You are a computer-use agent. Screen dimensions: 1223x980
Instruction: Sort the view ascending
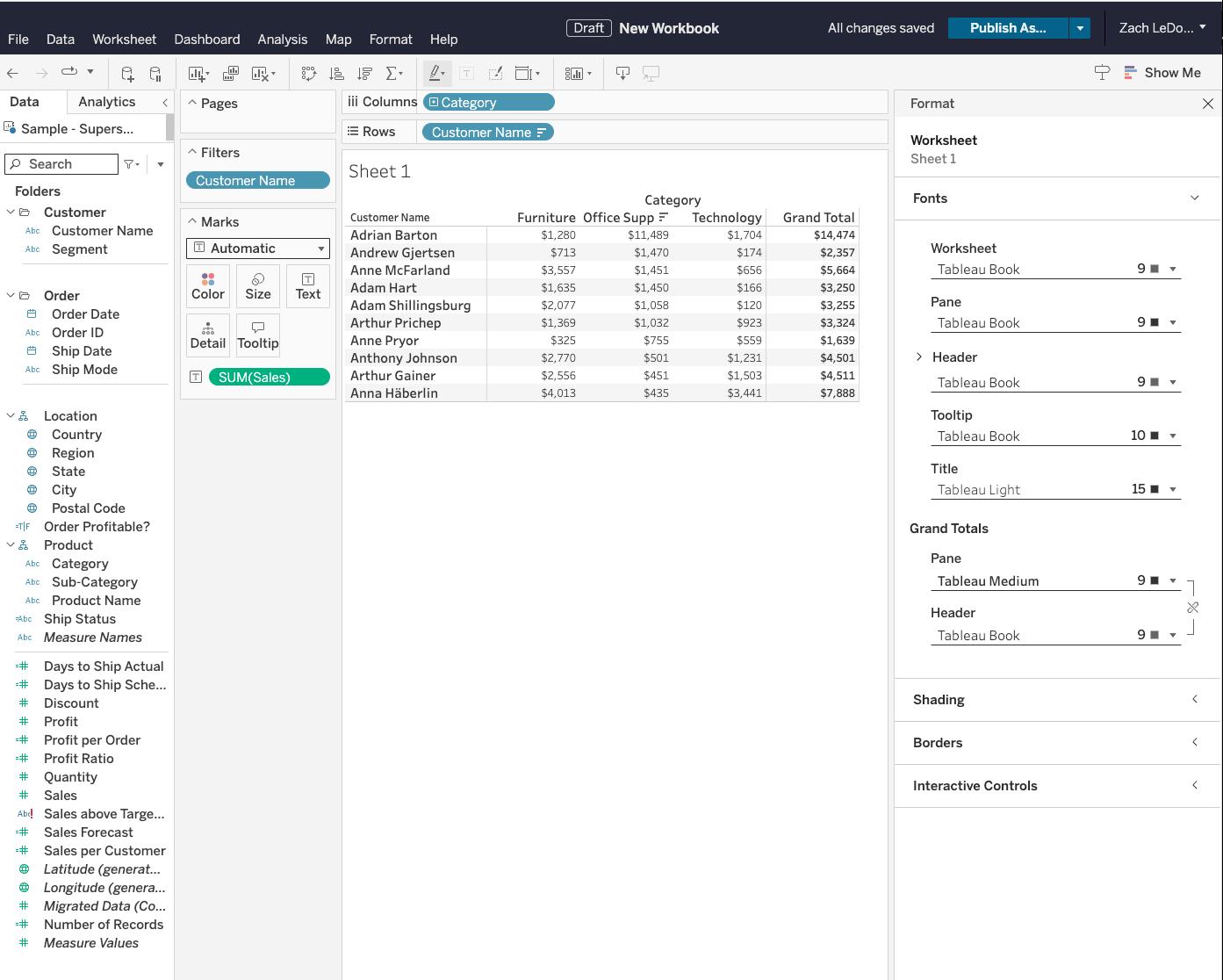tap(336, 73)
